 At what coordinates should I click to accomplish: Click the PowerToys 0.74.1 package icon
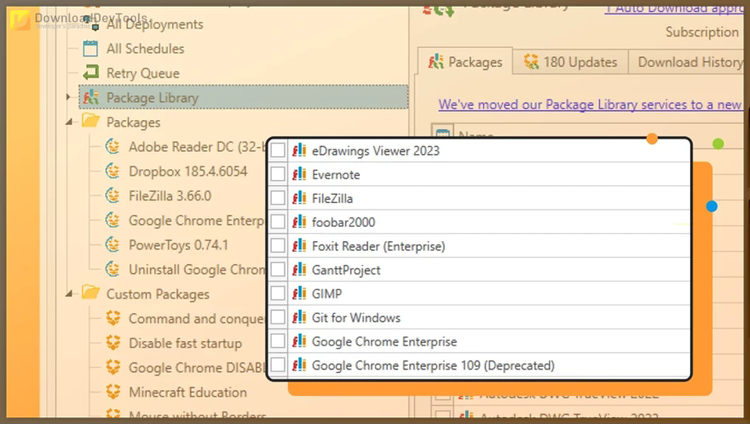click(x=113, y=245)
